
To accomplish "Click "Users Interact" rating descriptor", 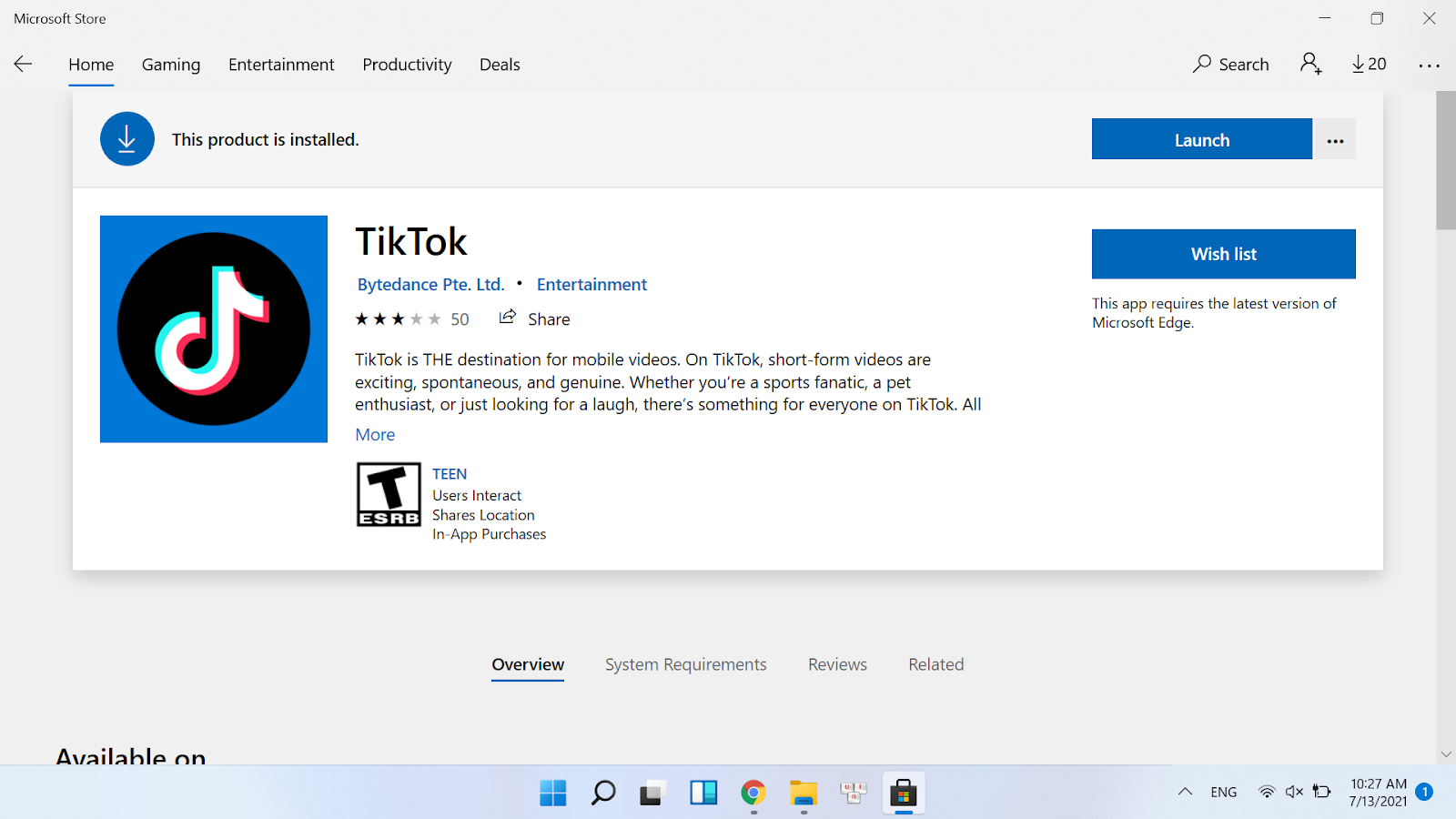I will click(x=477, y=495).
